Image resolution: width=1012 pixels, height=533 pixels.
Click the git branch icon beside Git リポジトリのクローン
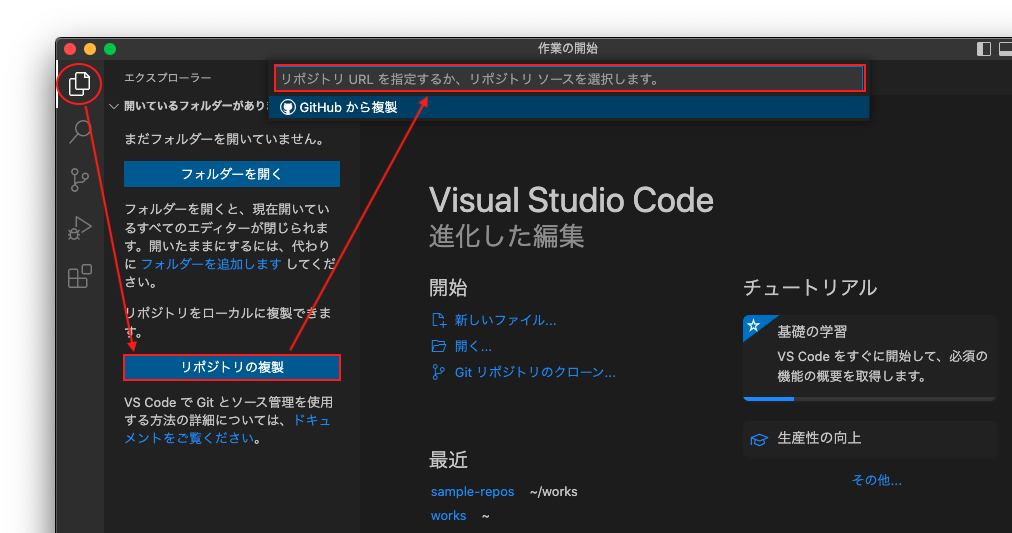click(438, 372)
